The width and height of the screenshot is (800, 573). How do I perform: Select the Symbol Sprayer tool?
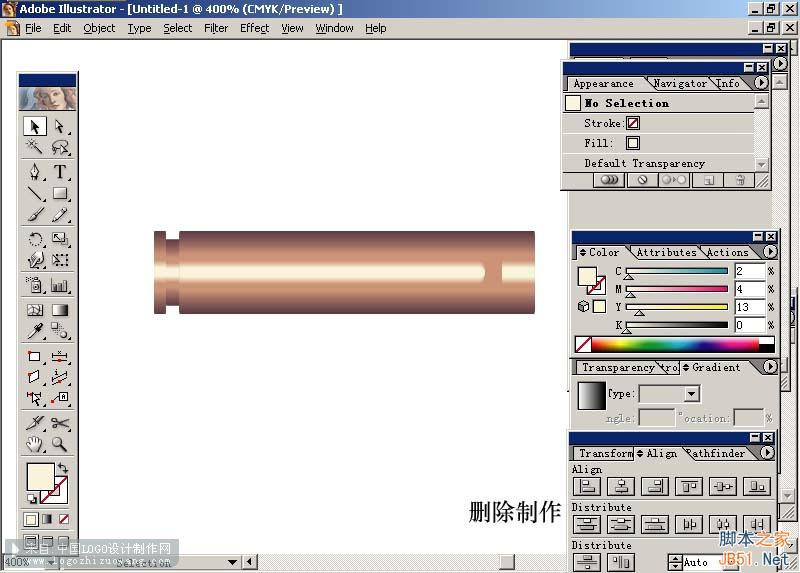point(35,285)
